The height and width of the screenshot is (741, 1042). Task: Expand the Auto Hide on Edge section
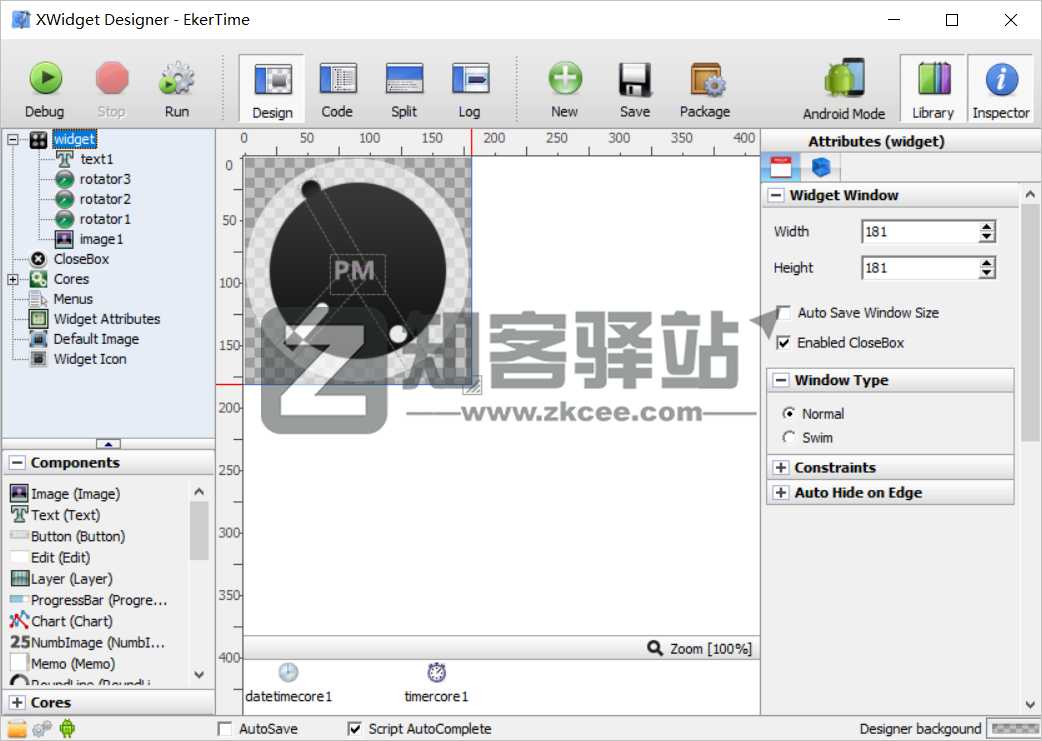click(x=782, y=492)
